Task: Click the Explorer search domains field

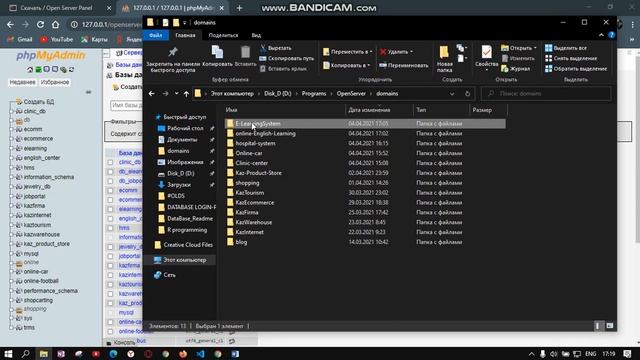Action: (546, 93)
